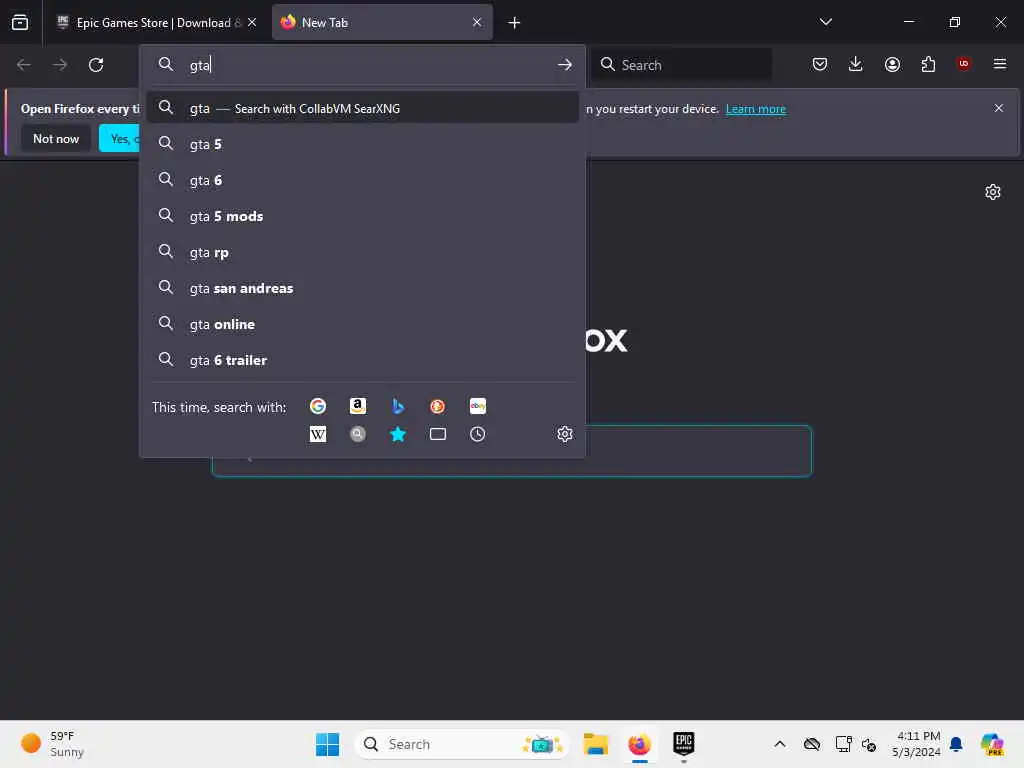Choose the 'gta 5' suggestion
Viewport: 1024px width, 768px height.
pos(362,144)
